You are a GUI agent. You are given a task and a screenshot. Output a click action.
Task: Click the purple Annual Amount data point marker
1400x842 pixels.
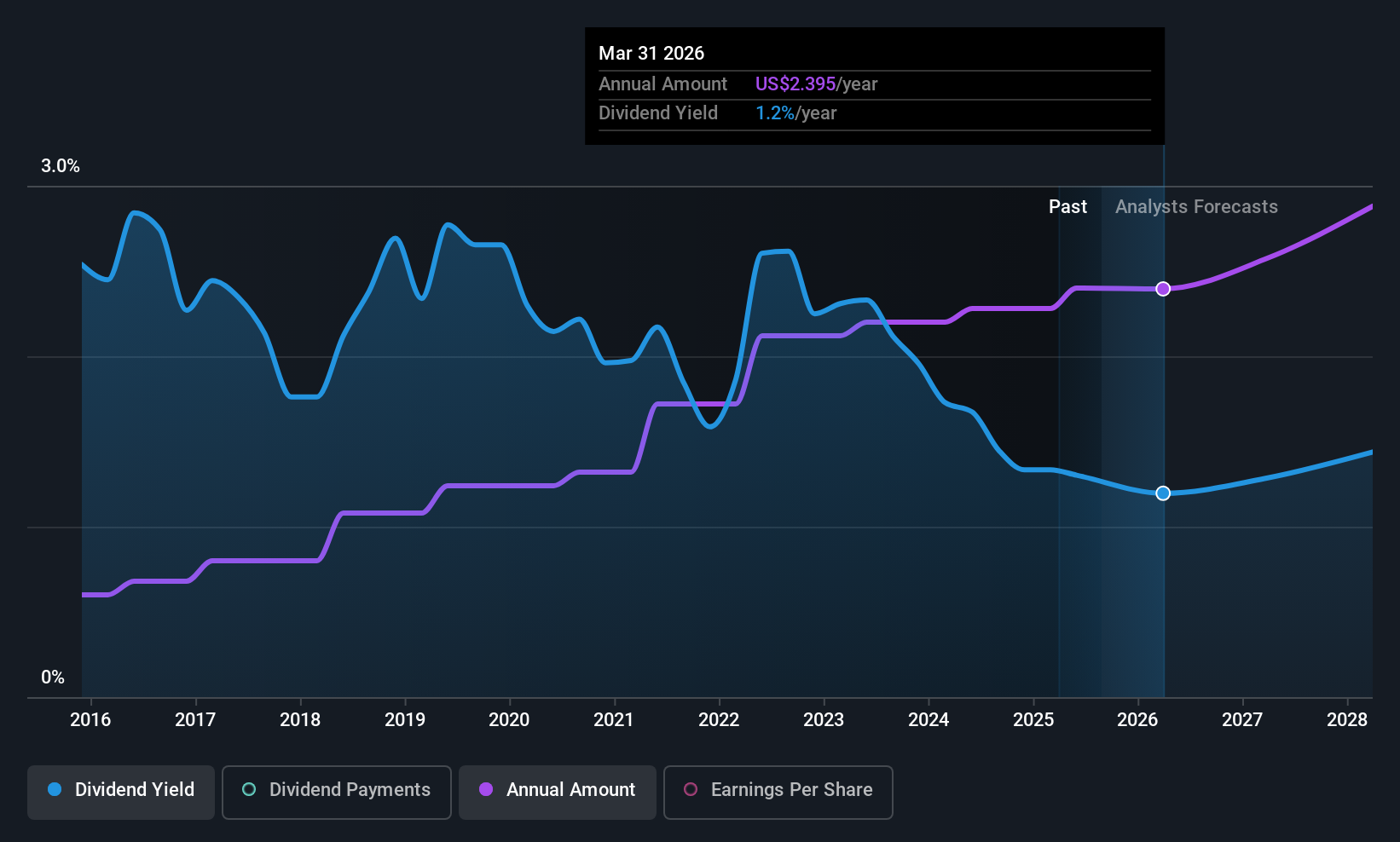[1163, 289]
